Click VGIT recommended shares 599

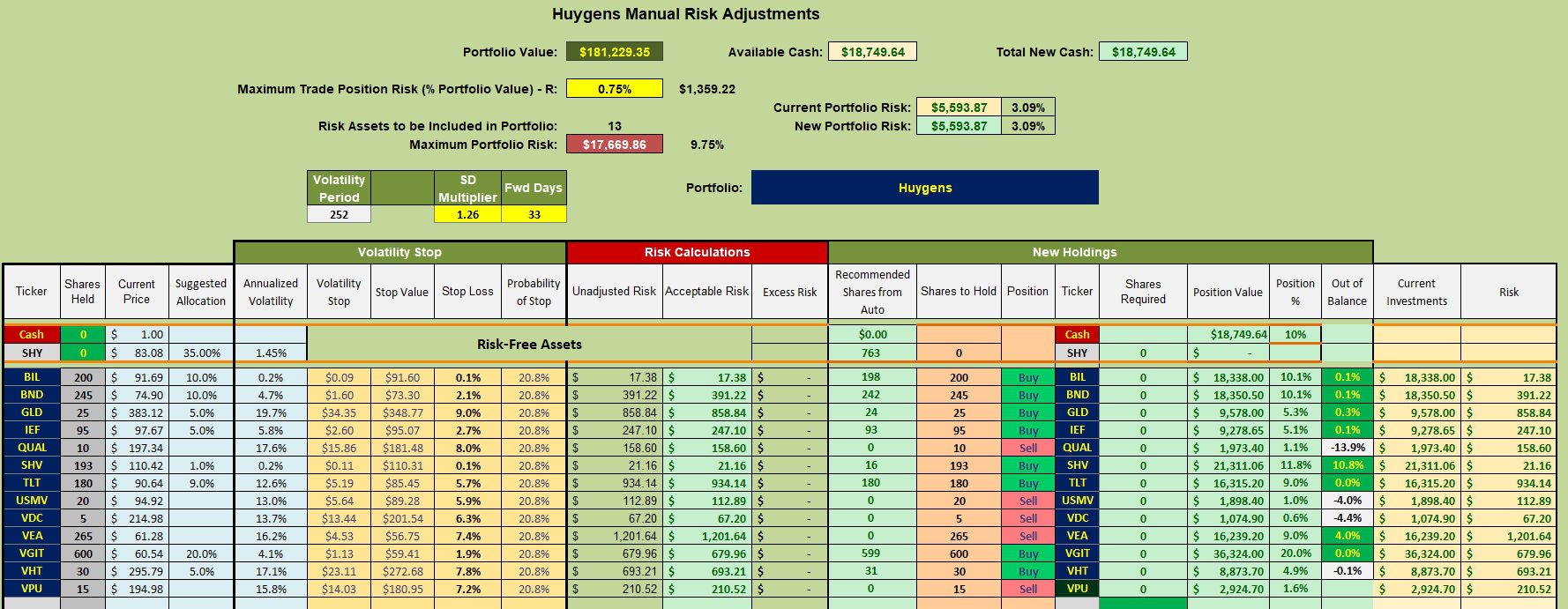[871, 553]
